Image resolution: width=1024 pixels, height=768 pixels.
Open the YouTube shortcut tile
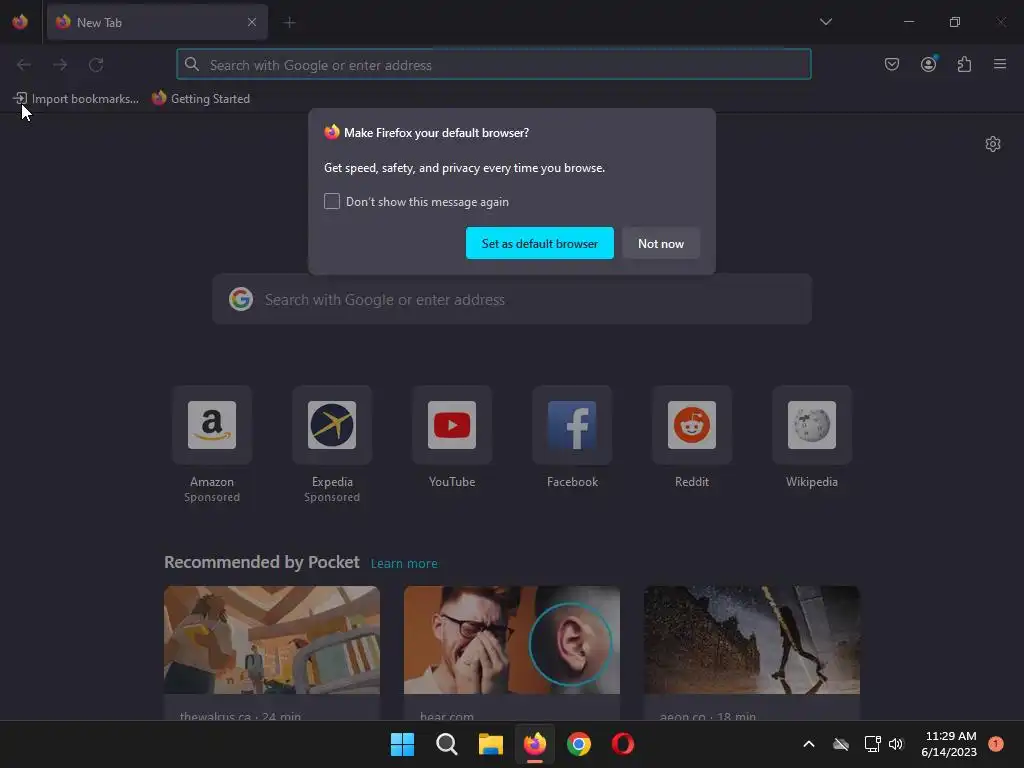tap(452, 424)
